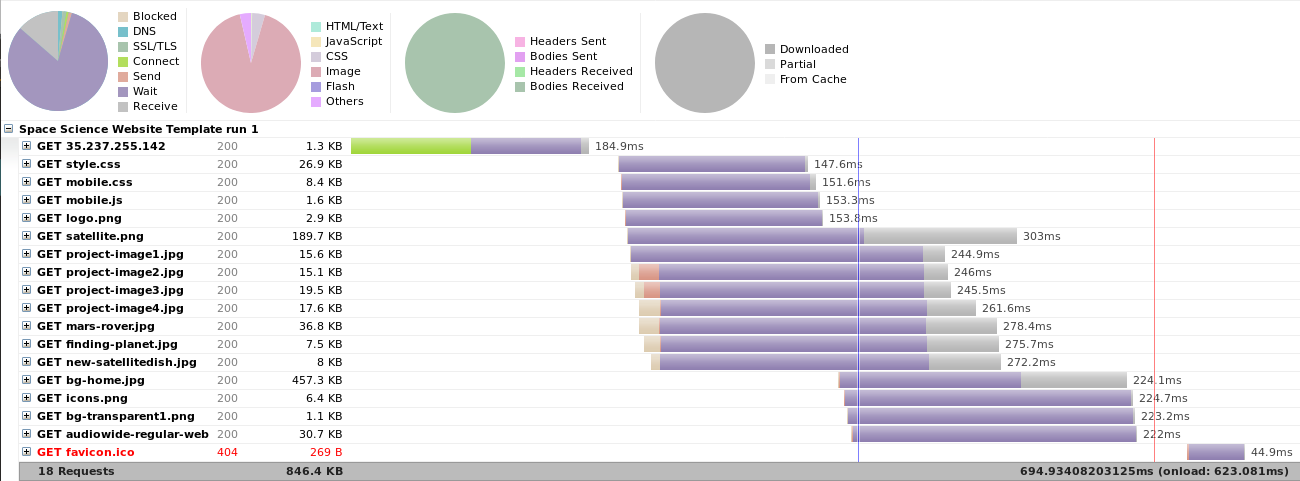This screenshot has height=481, width=1300.
Task: Click the gray cache pie chart
Action: [704, 62]
